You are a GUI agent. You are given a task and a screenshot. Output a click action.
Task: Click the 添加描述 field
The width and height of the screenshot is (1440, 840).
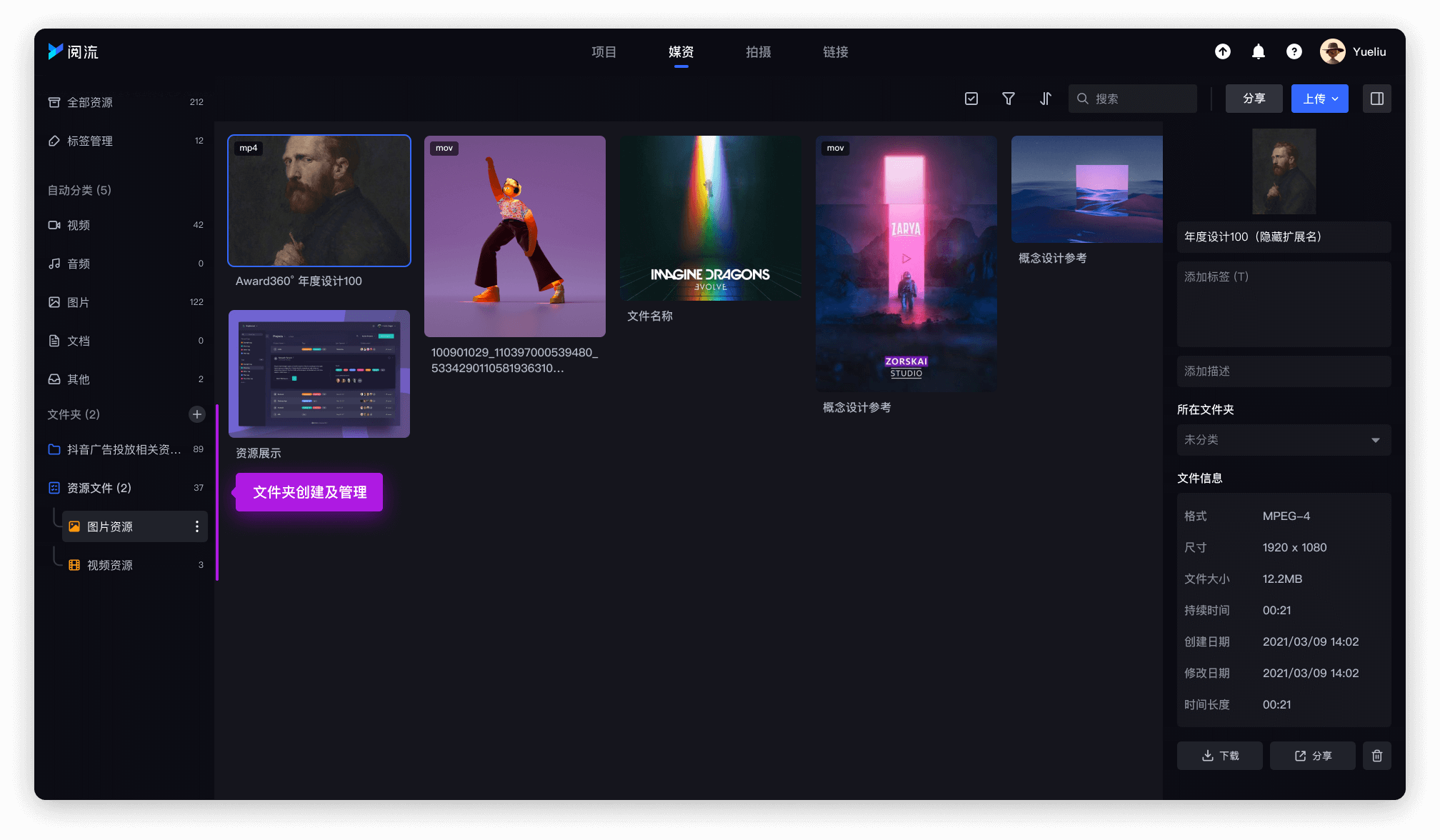(1284, 371)
